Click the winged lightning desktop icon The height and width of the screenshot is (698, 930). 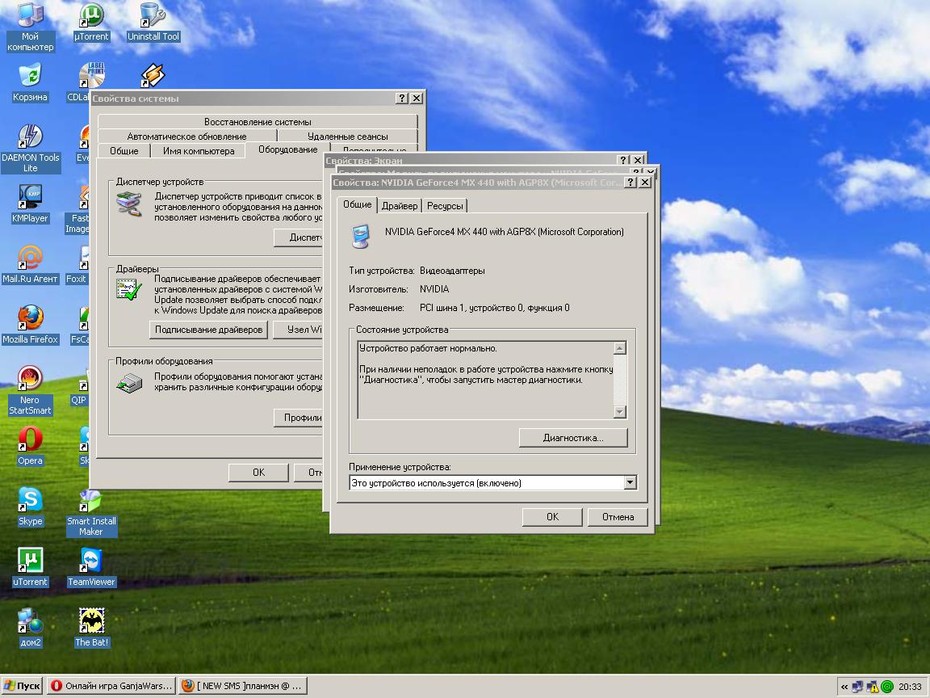point(152,75)
